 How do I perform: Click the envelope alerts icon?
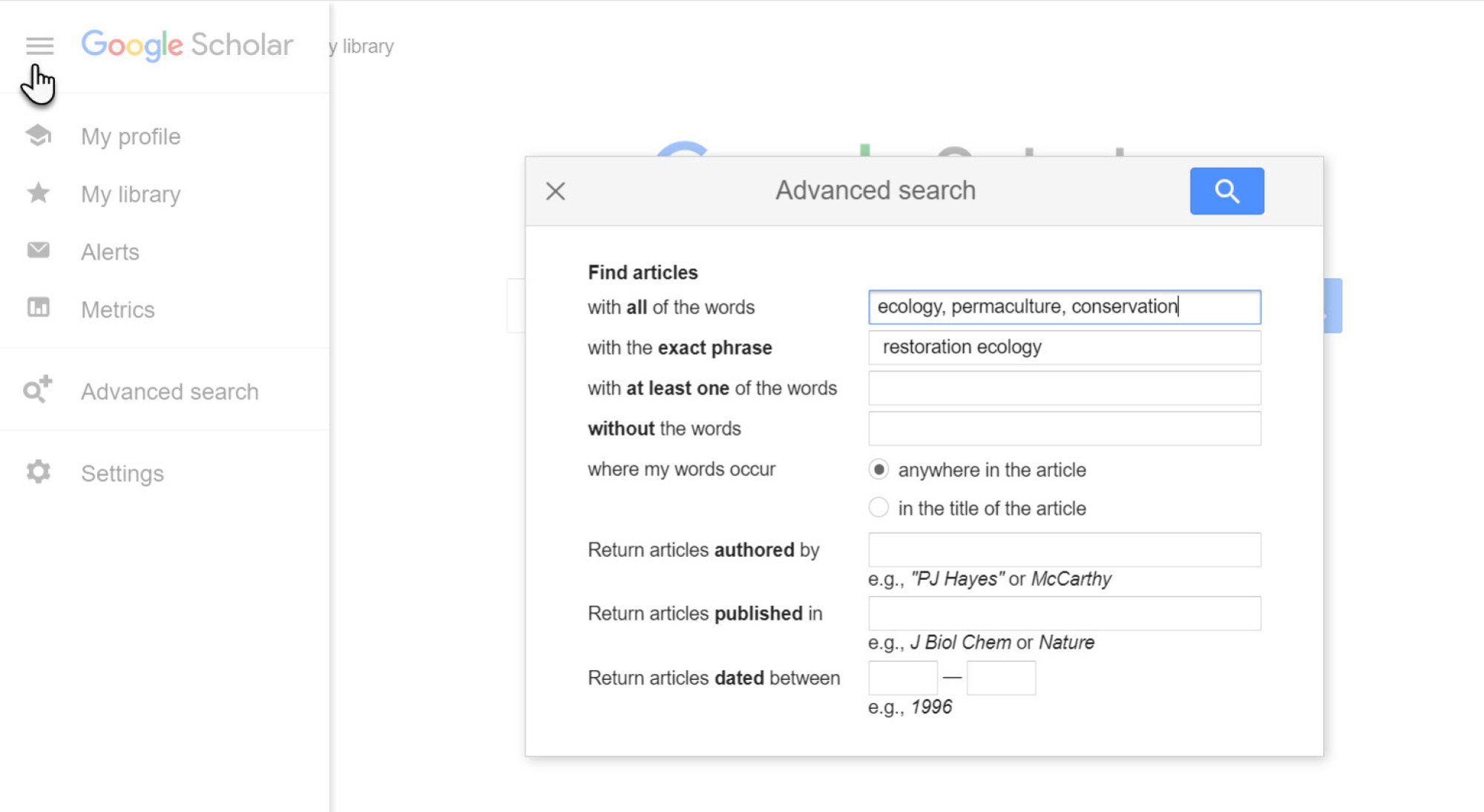coord(38,251)
